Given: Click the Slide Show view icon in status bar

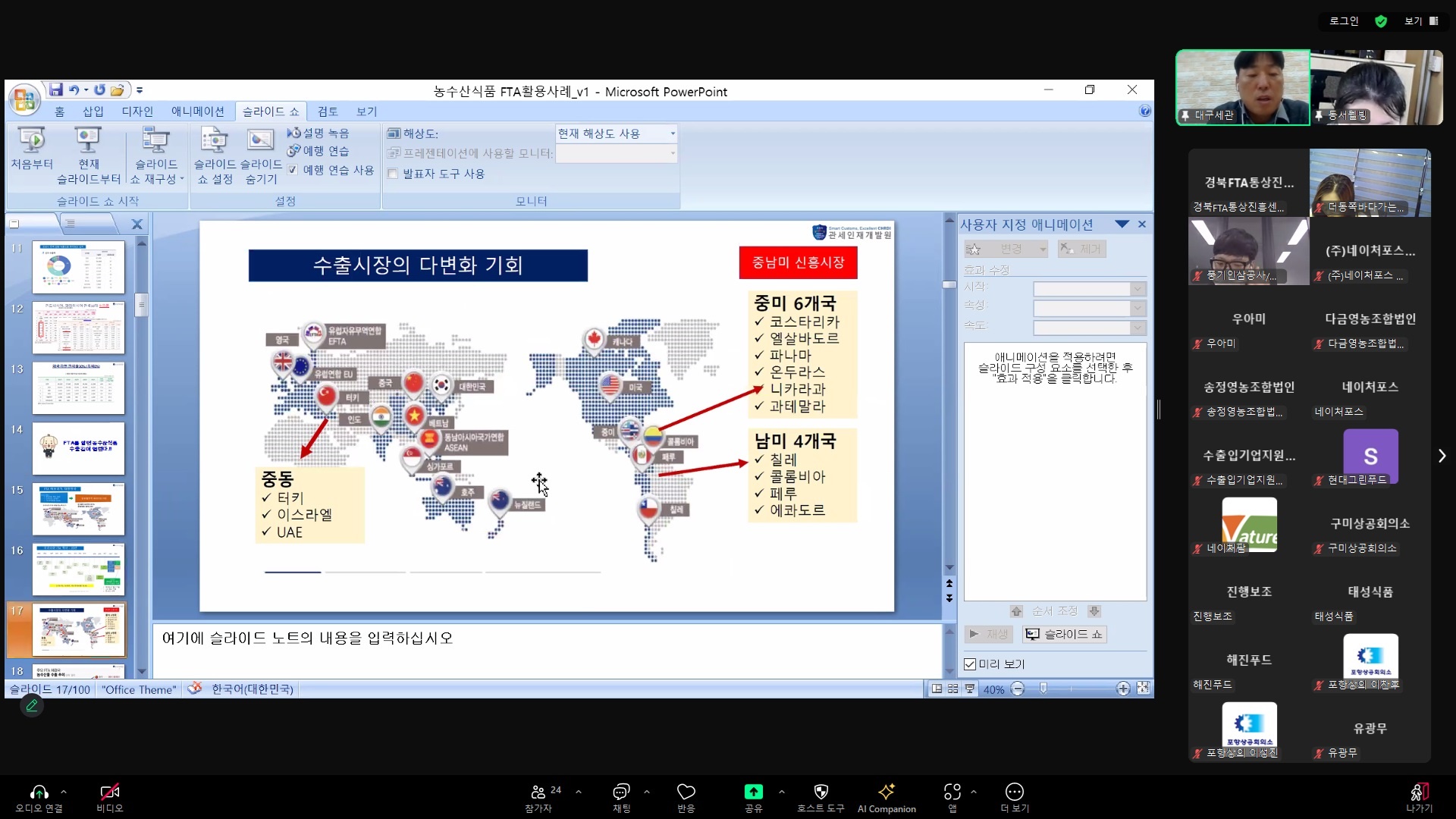Looking at the screenshot, I should pos(970,689).
